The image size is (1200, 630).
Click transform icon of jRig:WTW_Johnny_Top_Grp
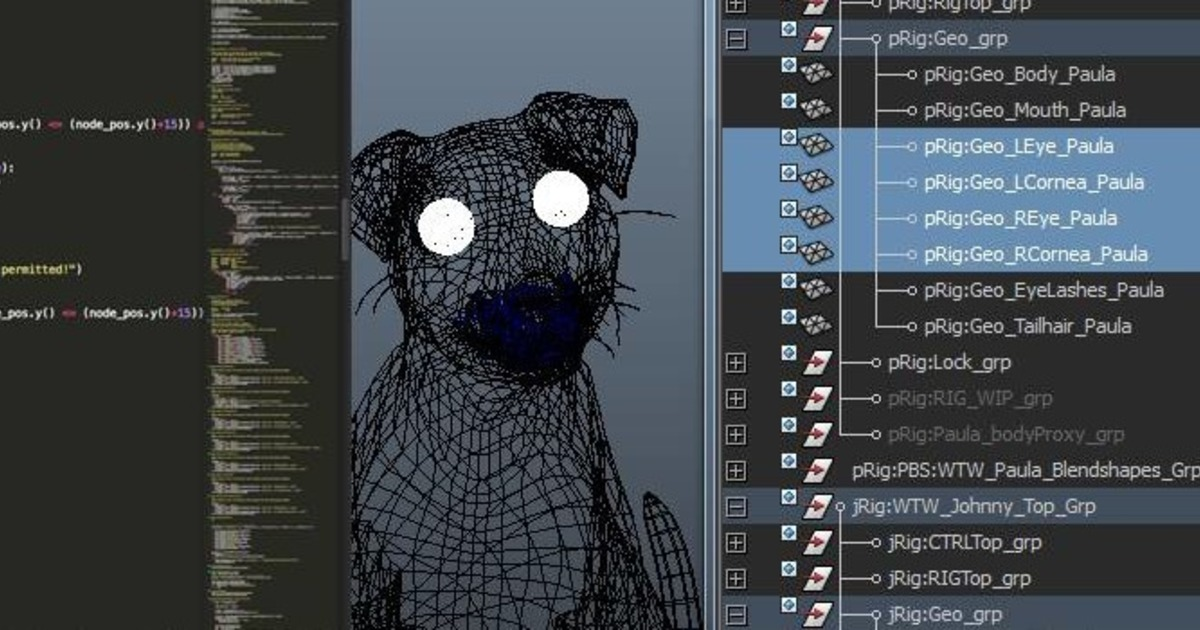point(818,507)
